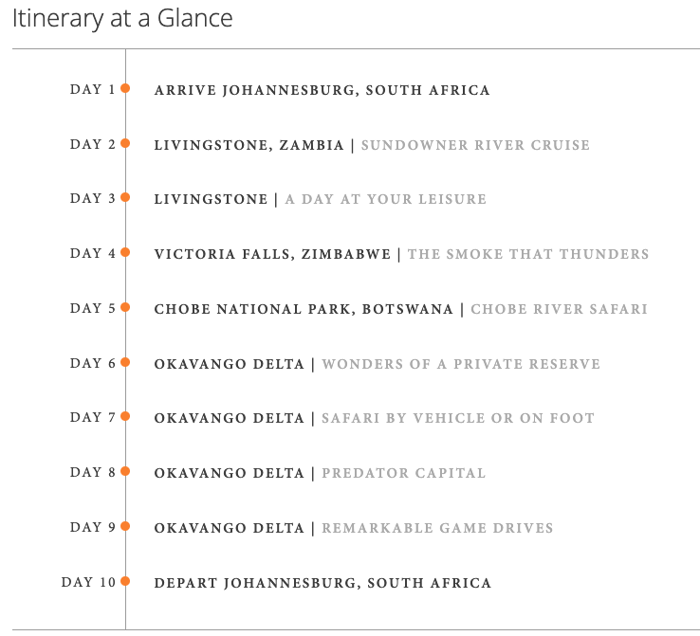
Task: Select the Day 10 orange timeline dot
Action: pyautogui.click(x=125, y=581)
